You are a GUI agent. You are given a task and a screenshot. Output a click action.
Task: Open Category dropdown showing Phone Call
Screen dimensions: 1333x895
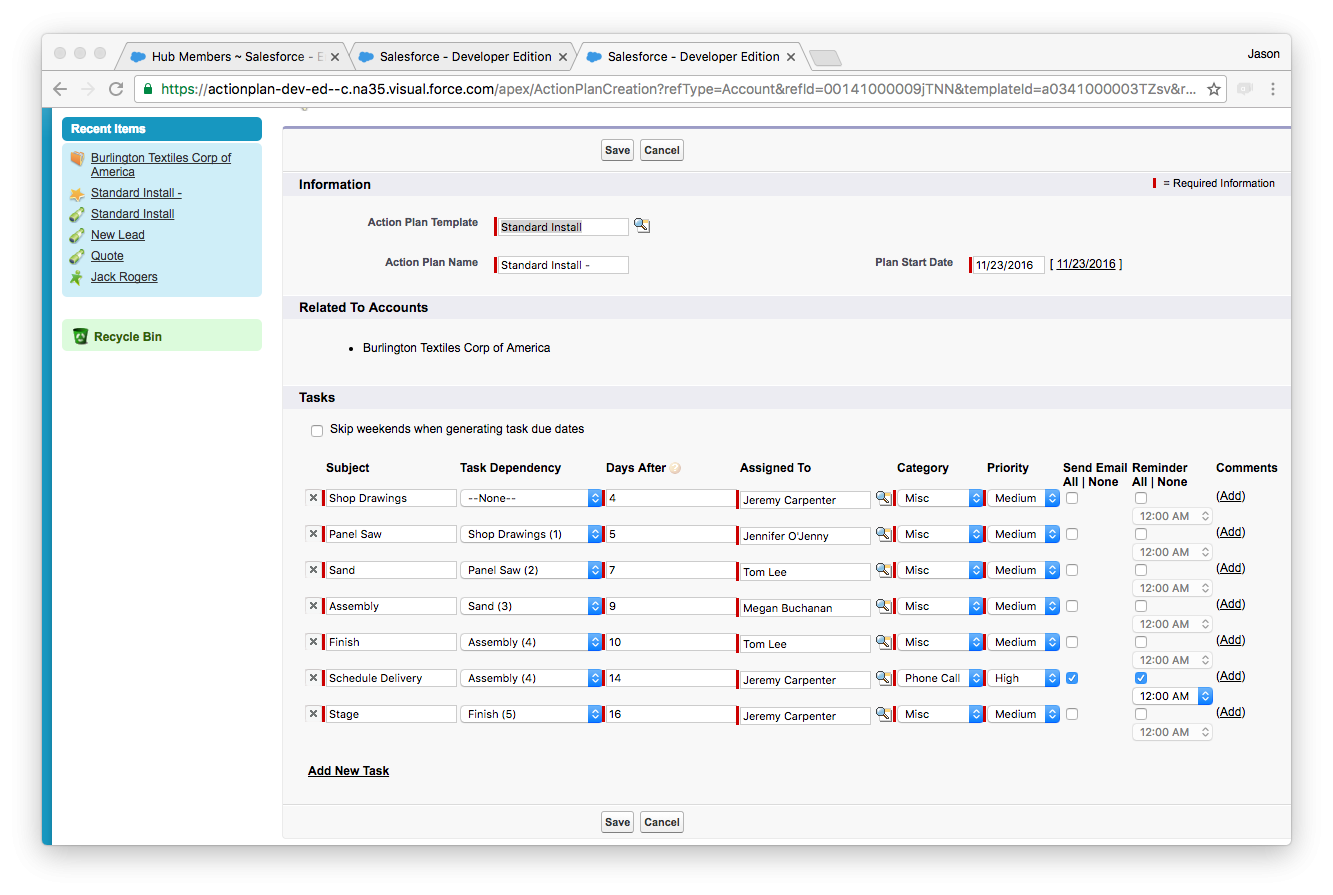tap(941, 678)
